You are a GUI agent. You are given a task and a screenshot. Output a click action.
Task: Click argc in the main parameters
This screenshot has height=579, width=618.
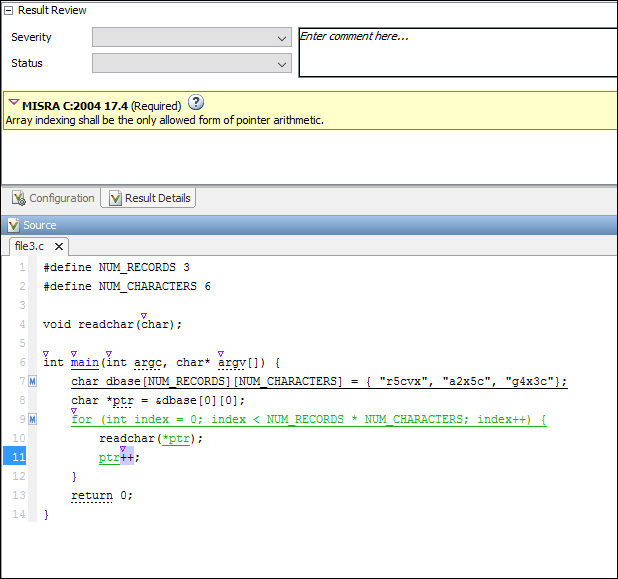pyautogui.click(x=147, y=363)
